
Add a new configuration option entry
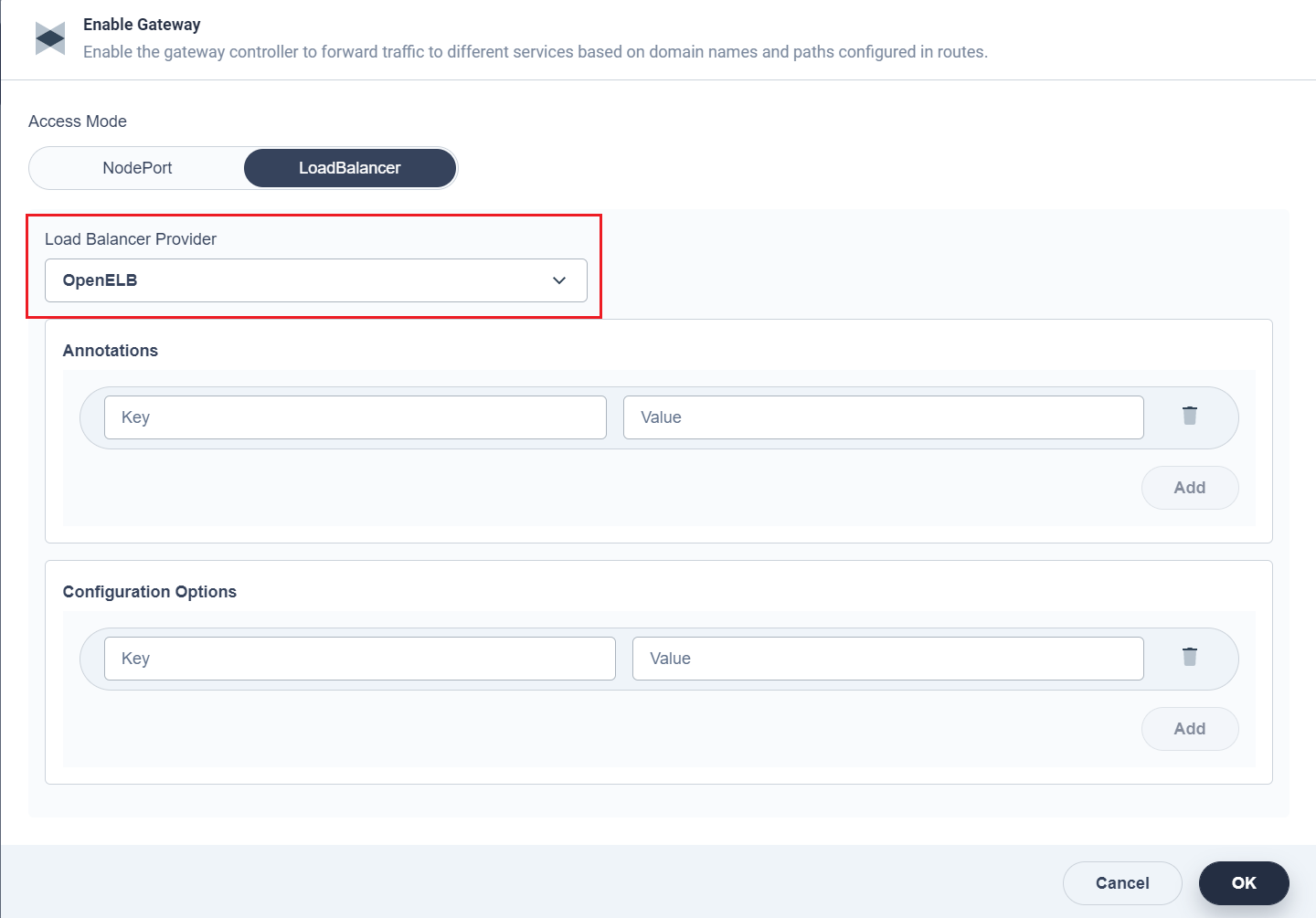pyautogui.click(x=1189, y=728)
